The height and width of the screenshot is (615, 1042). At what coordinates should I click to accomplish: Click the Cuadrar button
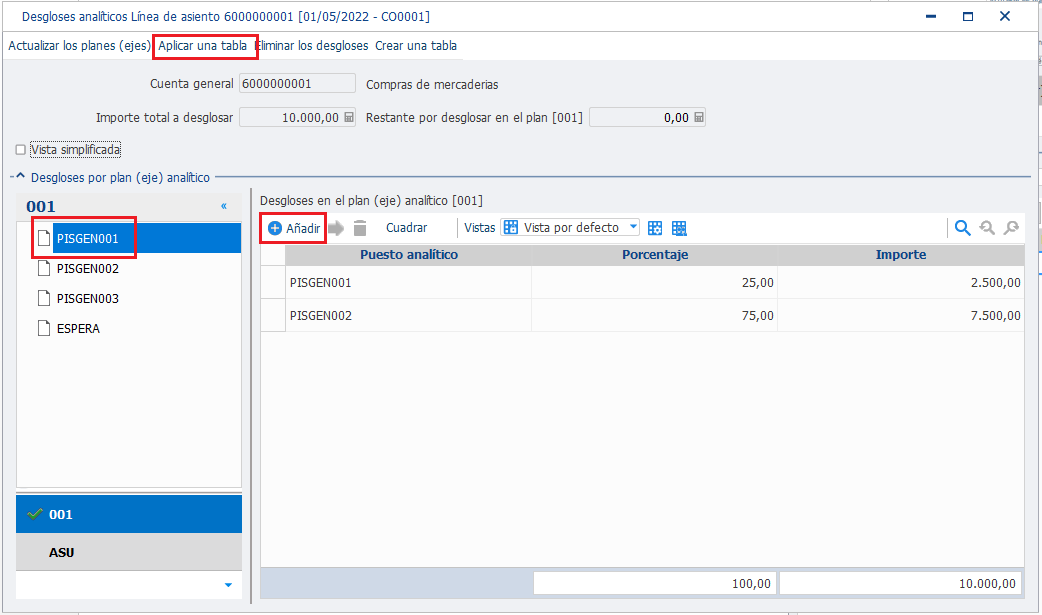(407, 228)
